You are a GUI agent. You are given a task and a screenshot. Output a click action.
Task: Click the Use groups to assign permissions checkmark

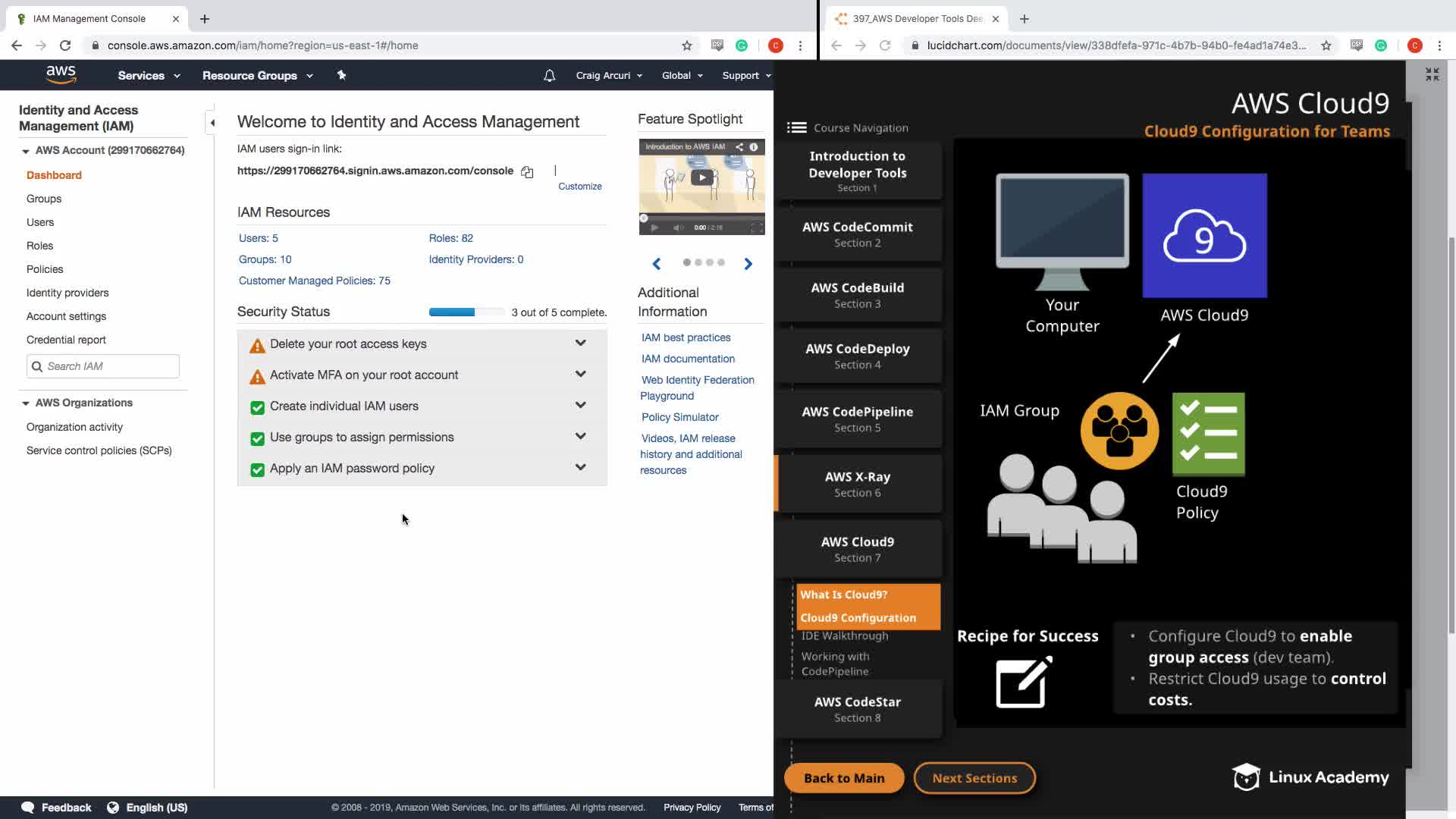[x=257, y=438]
